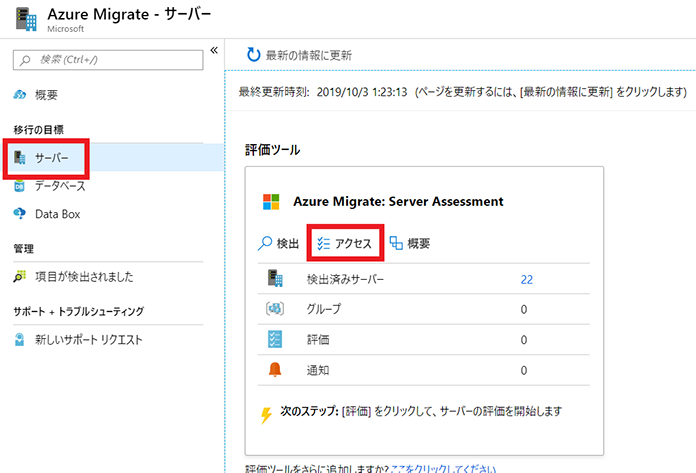The height and width of the screenshot is (473, 696).
Task: Click the Azure Migrate server building icon in header
Action: pyautogui.click(x=26, y=19)
